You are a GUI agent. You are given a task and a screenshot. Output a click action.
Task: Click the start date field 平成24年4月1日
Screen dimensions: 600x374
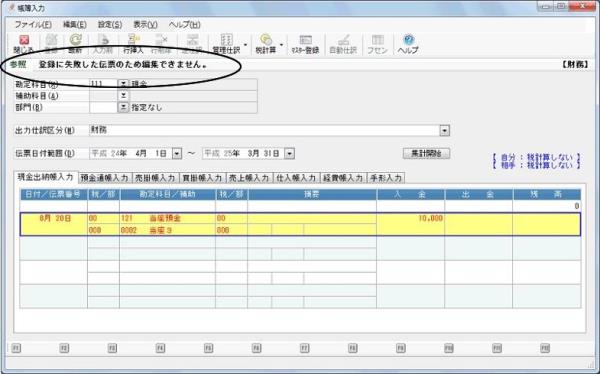[130, 154]
